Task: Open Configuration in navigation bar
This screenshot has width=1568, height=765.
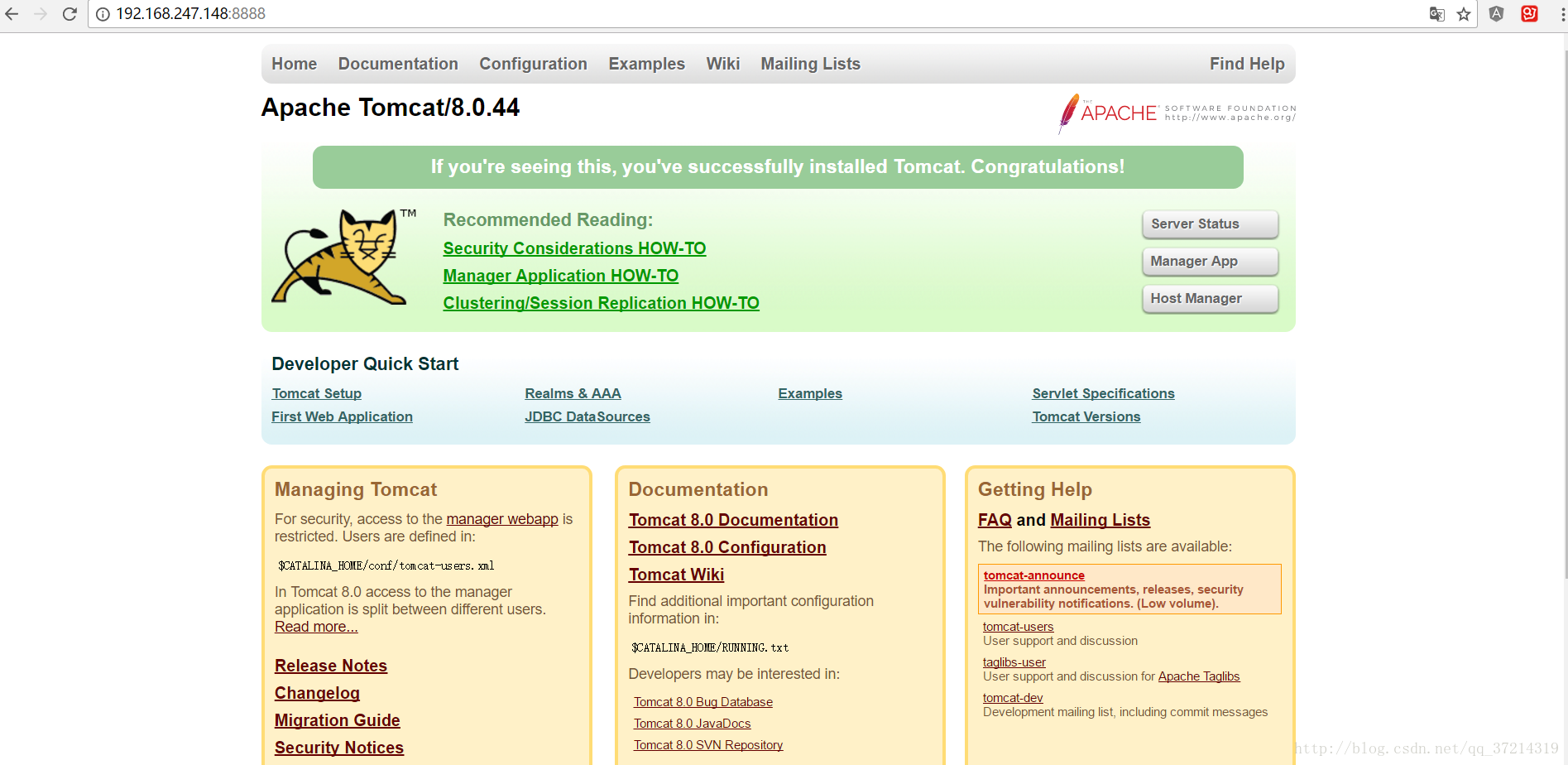Action: (533, 64)
